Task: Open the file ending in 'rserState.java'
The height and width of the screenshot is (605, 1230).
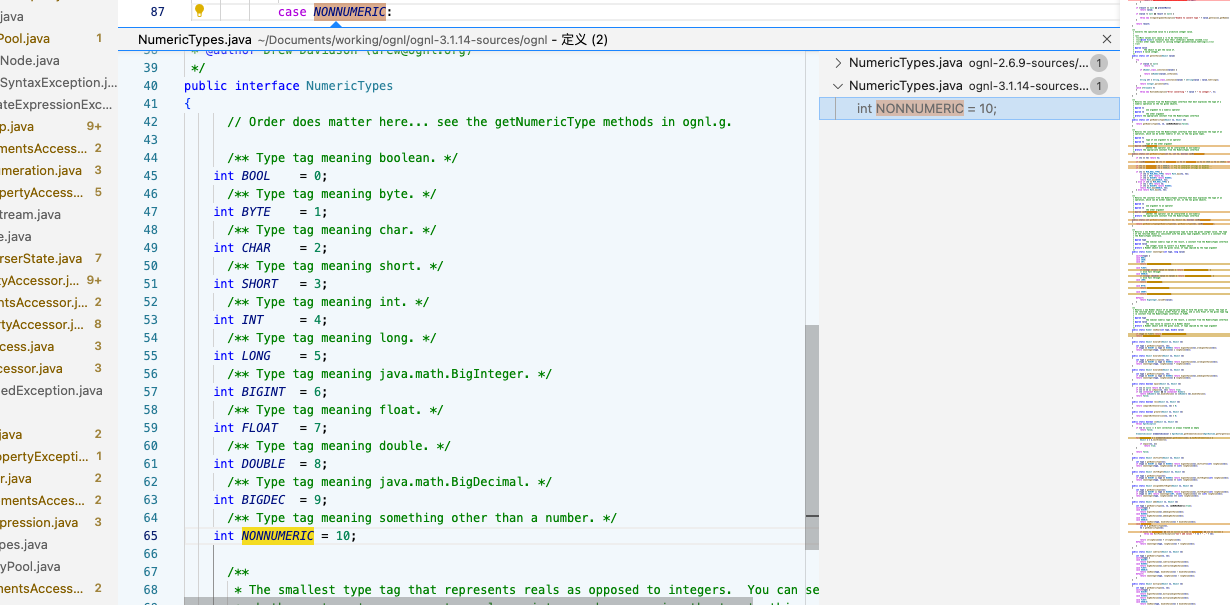Action: pyautogui.click(x=41, y=258)
